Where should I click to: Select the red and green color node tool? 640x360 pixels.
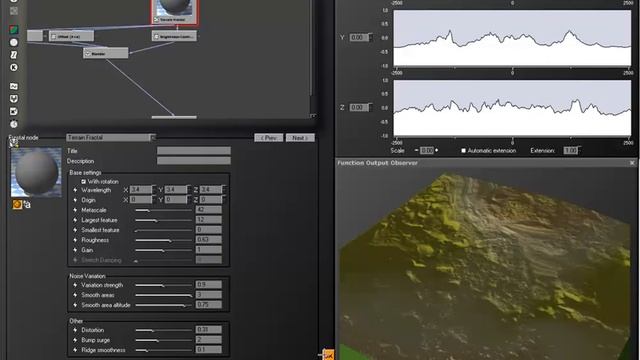pos(14,30)
